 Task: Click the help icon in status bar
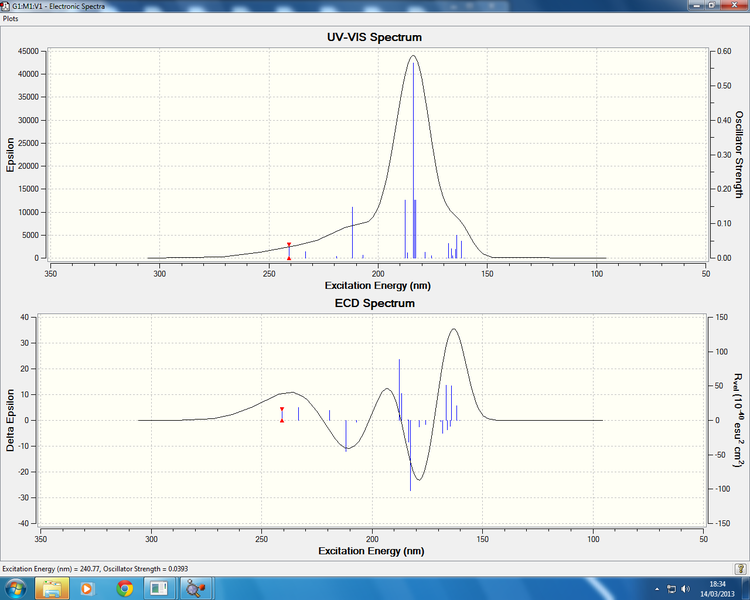(740, 568)
